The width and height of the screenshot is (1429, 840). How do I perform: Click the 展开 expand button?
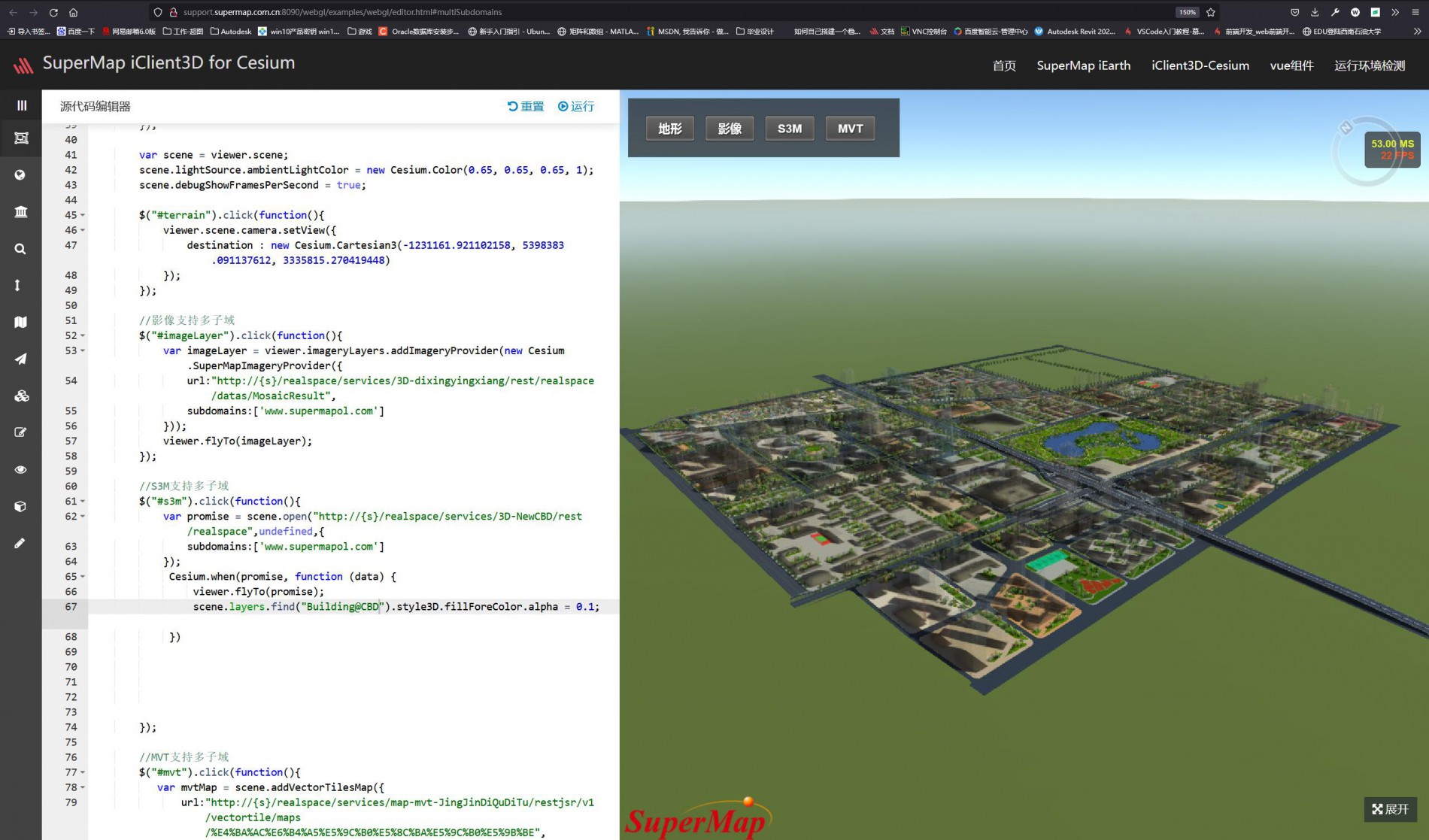[1390, 809]
